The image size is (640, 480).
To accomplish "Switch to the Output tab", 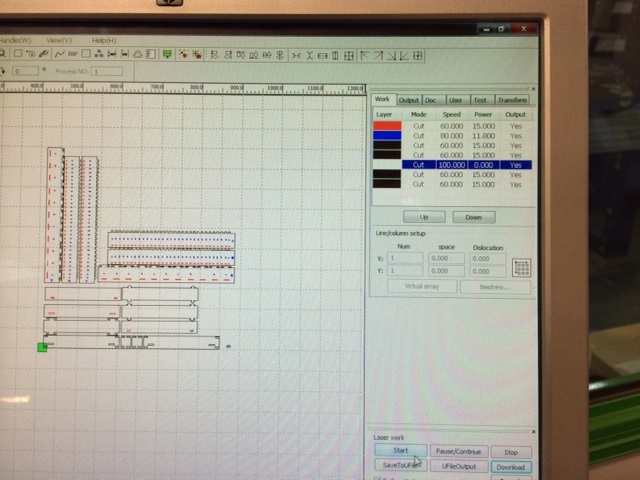I will click(x=409, y=100).
